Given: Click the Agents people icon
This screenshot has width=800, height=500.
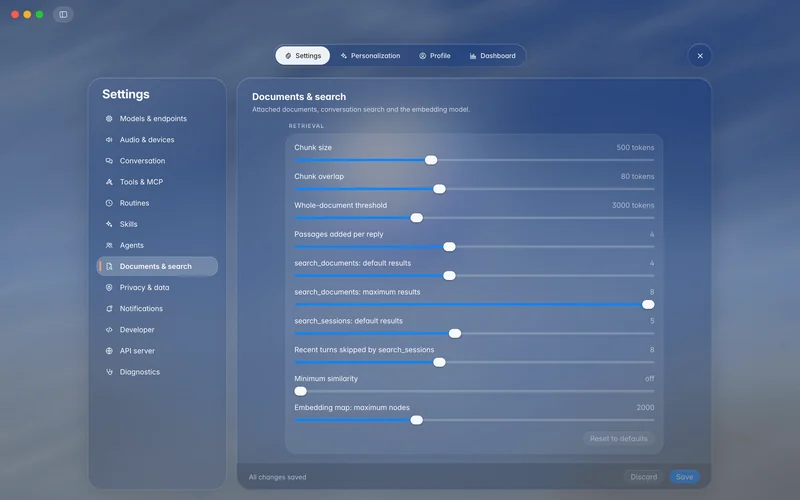Looking at the screenshot, I should point(109,245).
